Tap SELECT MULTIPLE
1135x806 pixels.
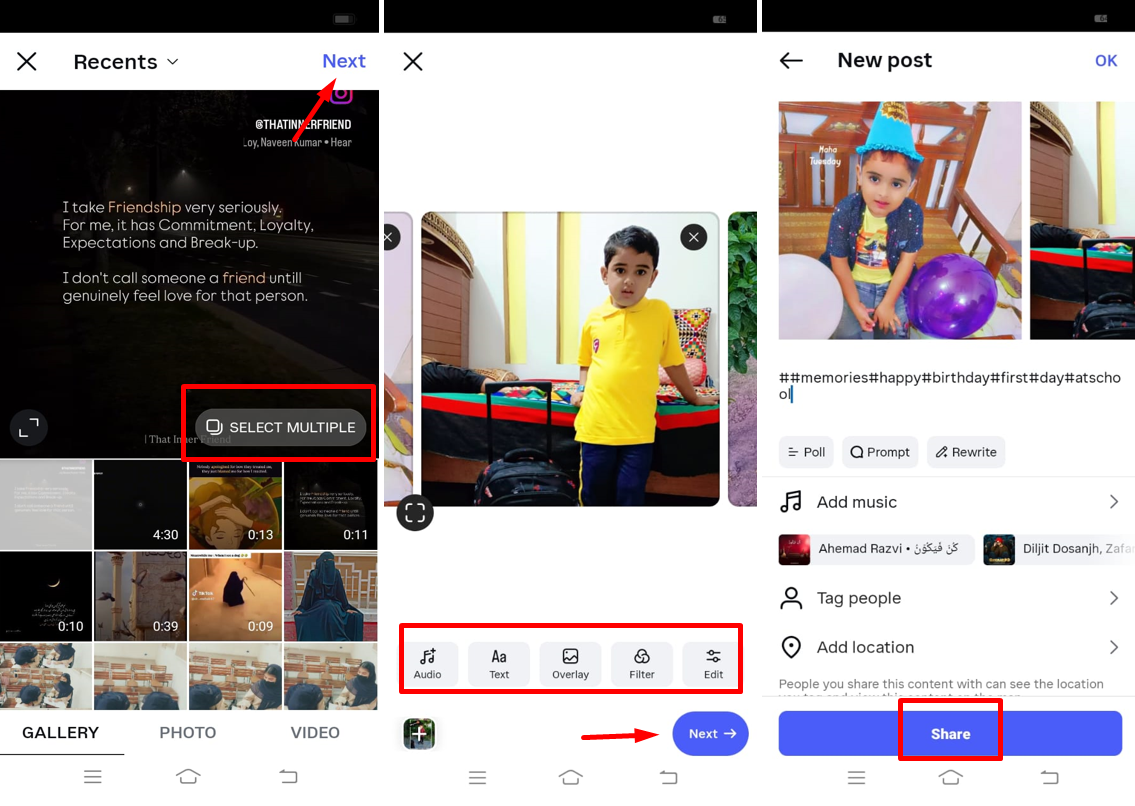278,425
